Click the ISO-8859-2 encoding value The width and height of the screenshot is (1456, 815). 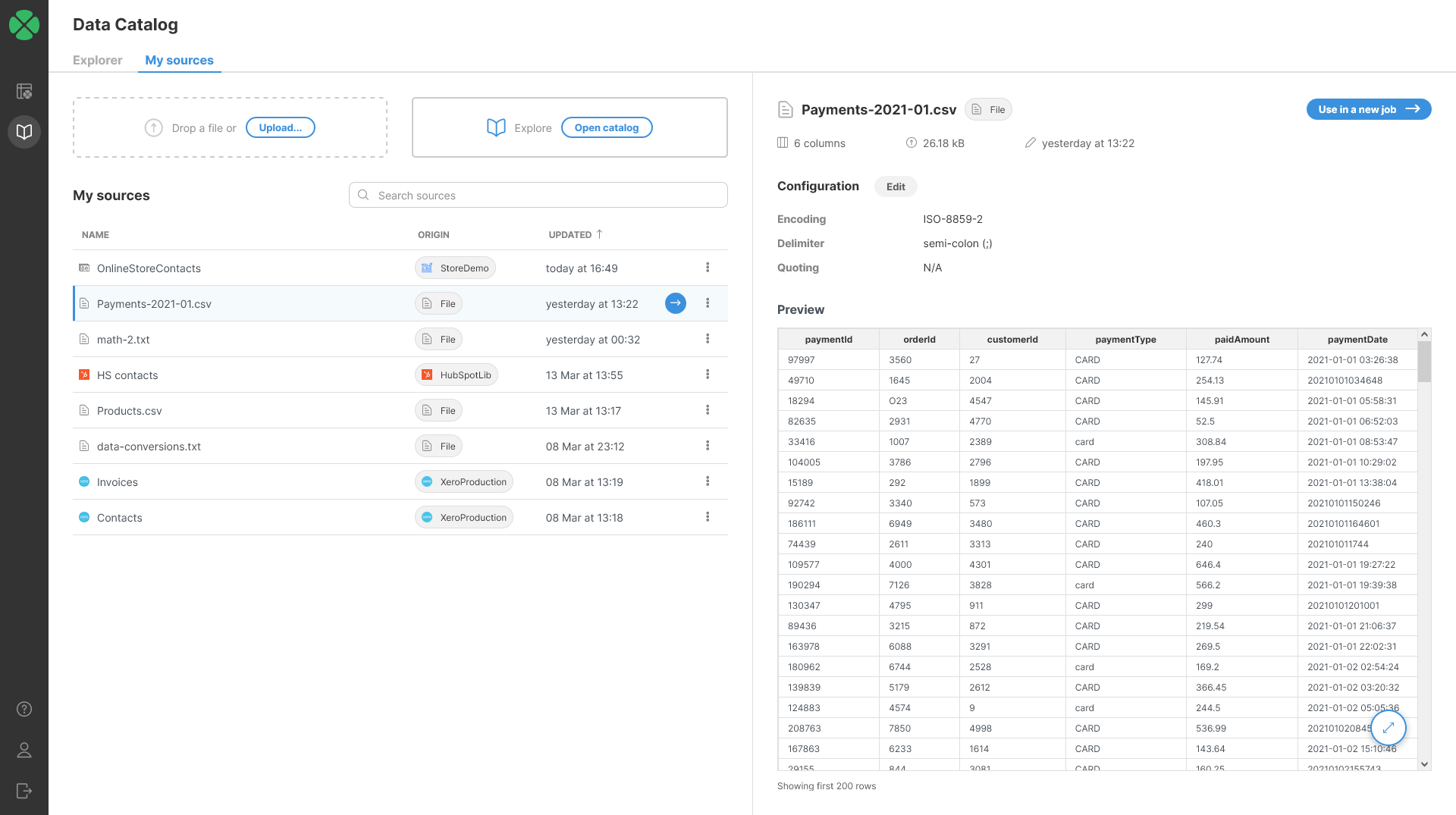(952, 219)
